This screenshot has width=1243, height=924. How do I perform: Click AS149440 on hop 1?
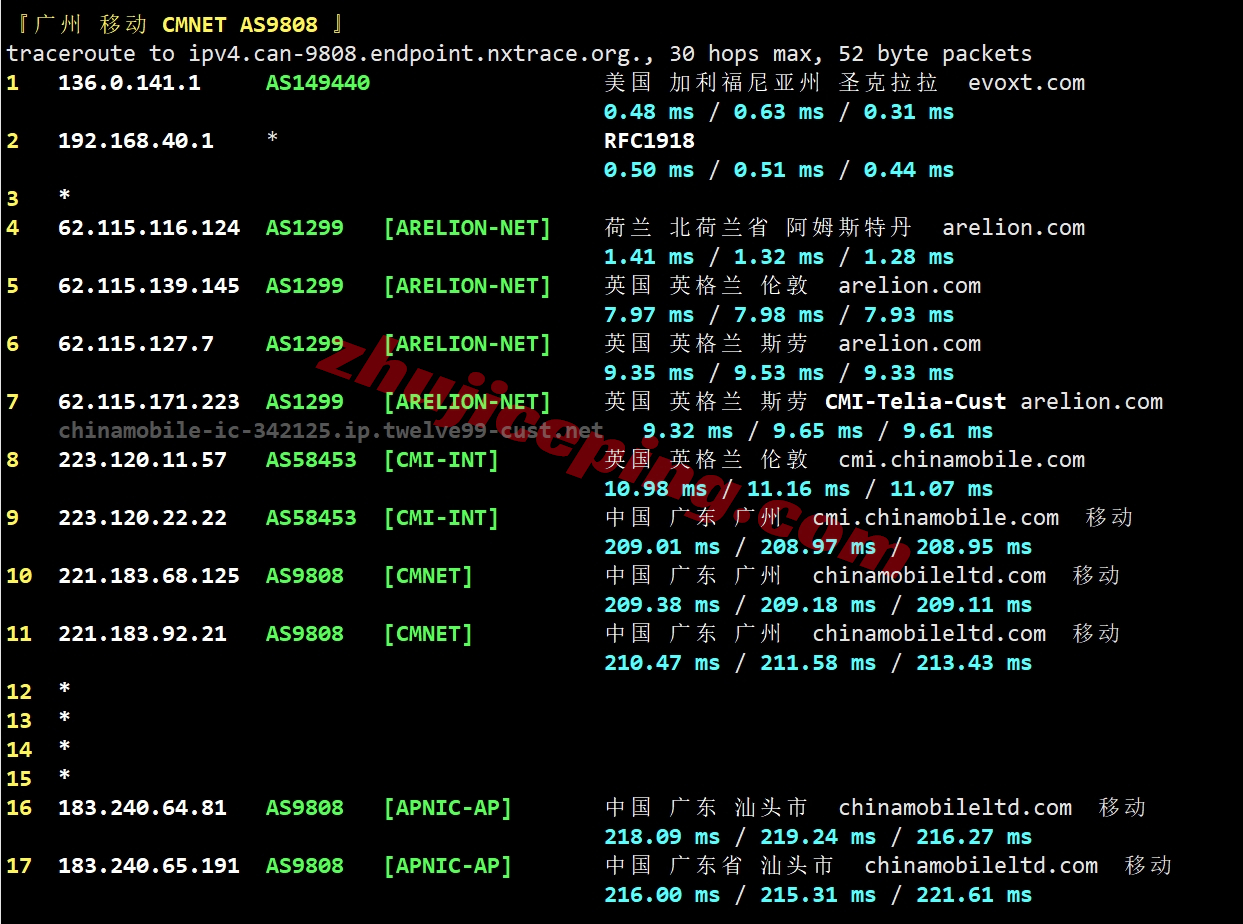point(318,83)
